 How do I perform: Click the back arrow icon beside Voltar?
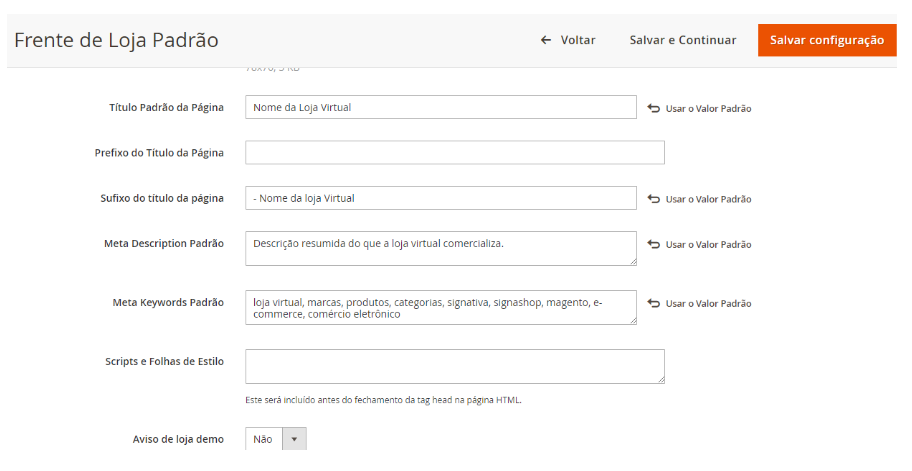coord(545,40)
